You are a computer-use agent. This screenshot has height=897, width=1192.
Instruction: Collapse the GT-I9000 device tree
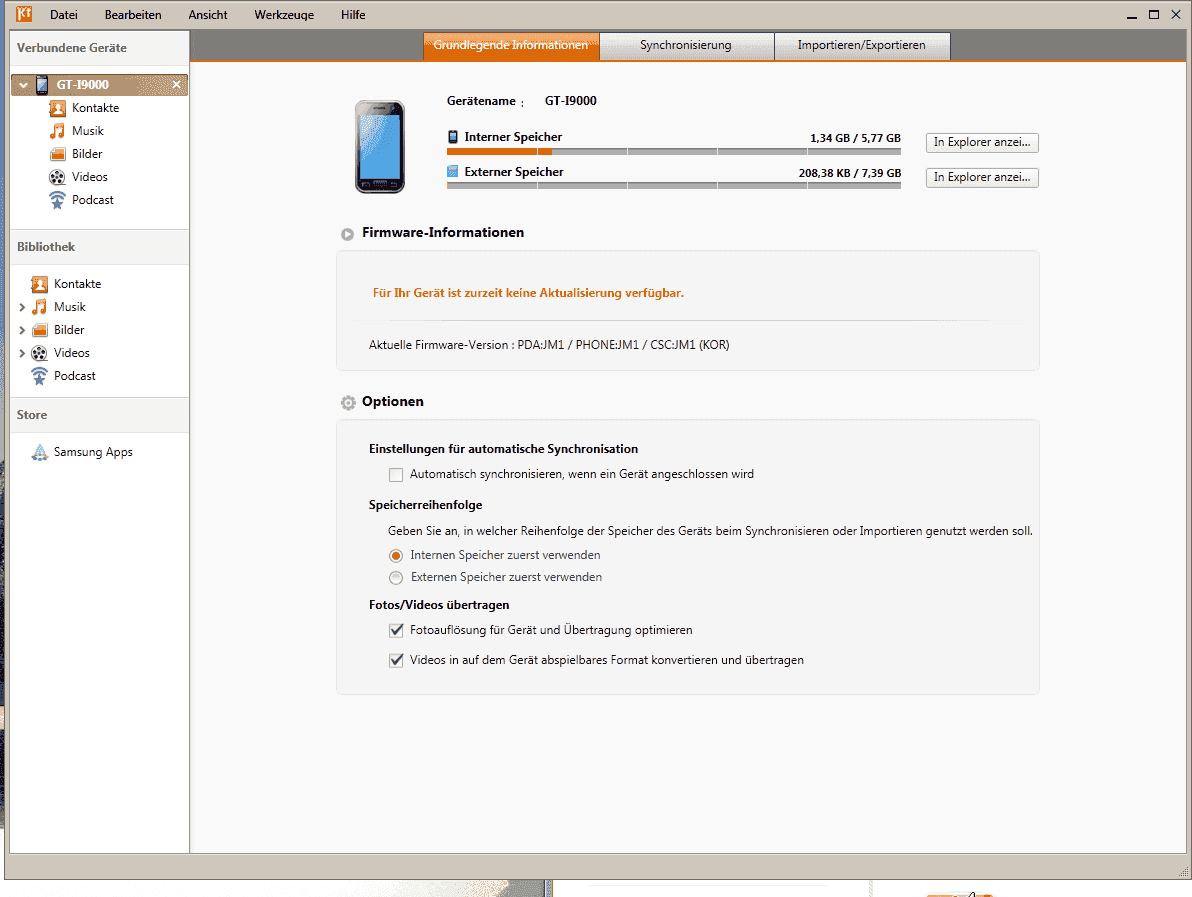click(24, 85)
